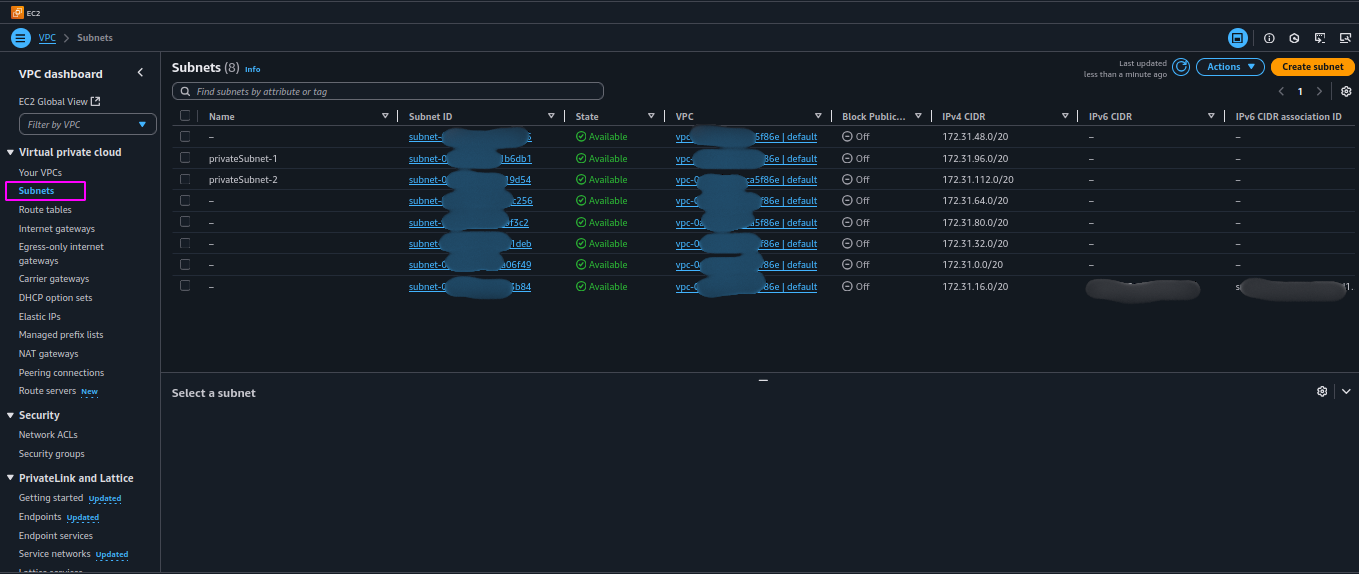The height and width of the screenshot is (574, 1359).
Task: Click the info circle icon in header
Action: point(1269,38)
